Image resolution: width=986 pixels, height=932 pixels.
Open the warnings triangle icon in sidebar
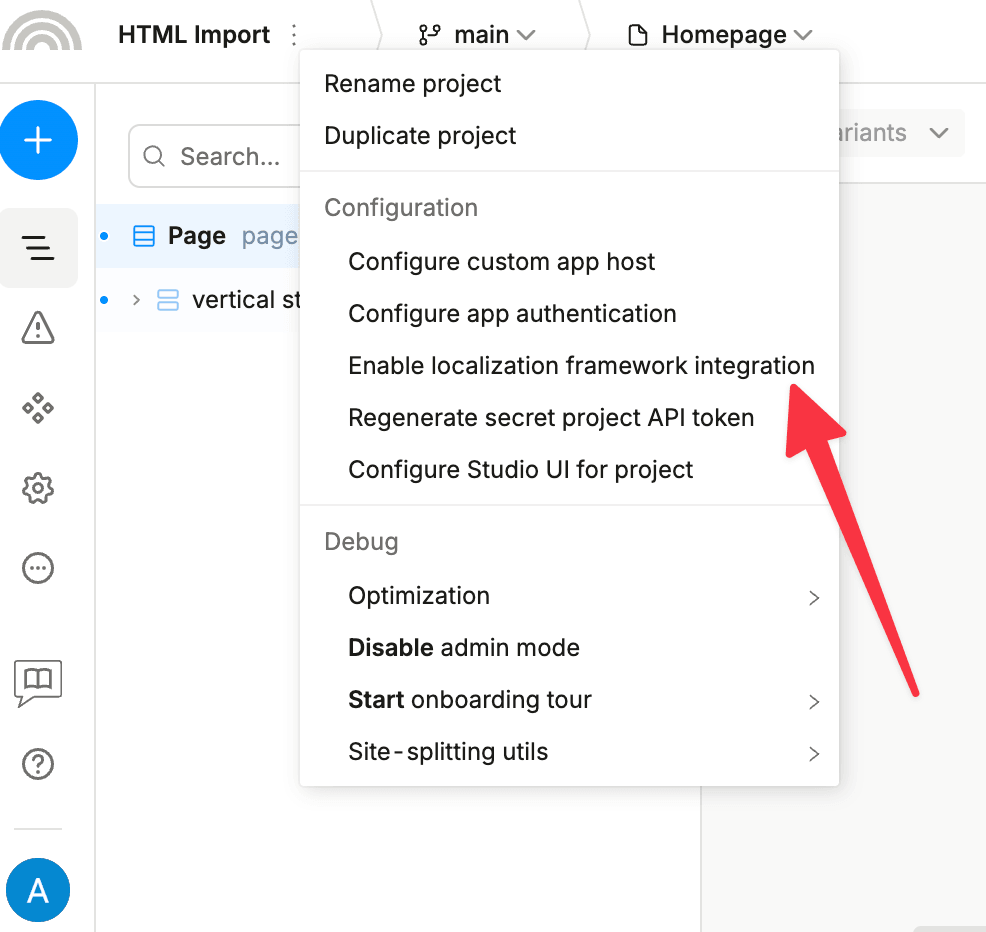[38, 327]
